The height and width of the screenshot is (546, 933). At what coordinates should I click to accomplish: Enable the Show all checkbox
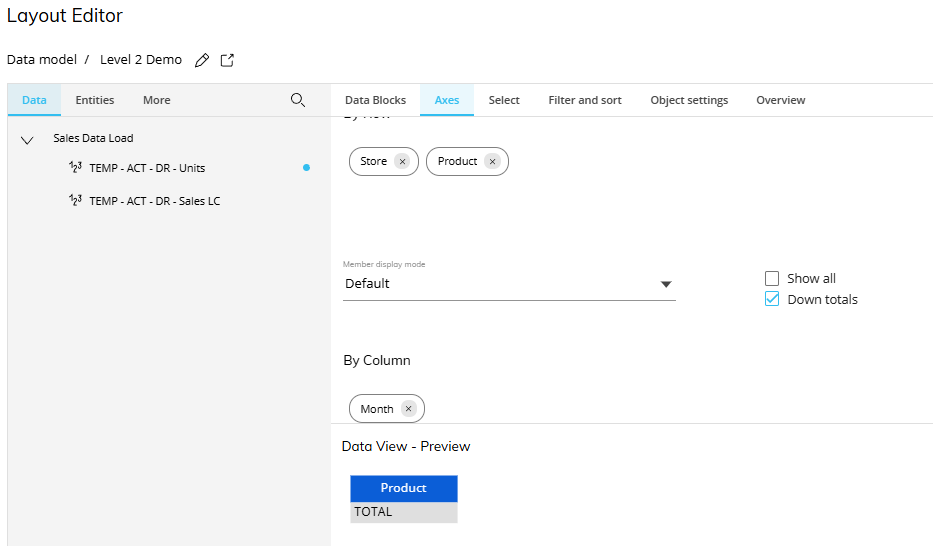[772, 278]
